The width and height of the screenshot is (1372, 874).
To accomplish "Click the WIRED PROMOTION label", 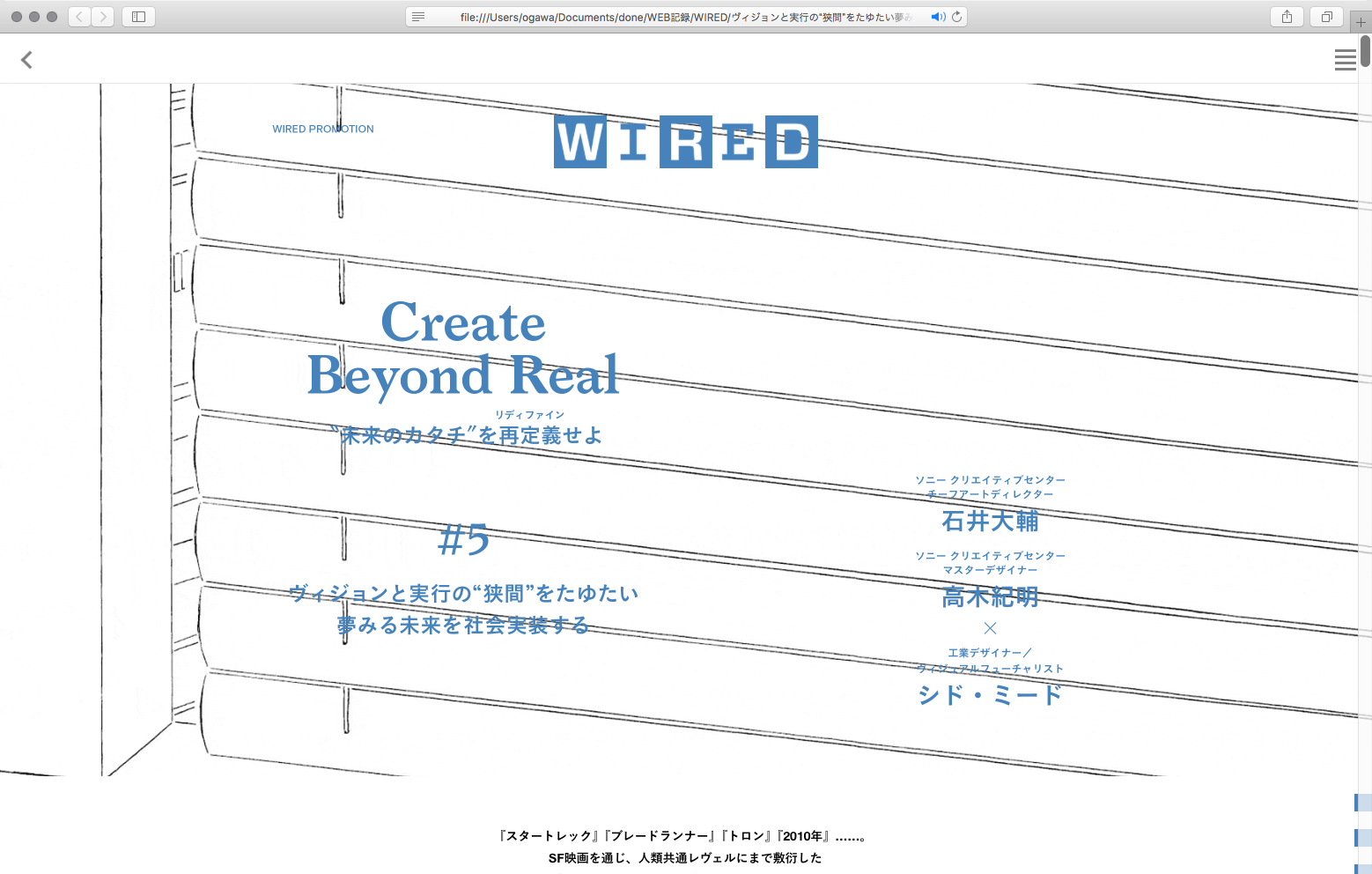I will (323, 129).
